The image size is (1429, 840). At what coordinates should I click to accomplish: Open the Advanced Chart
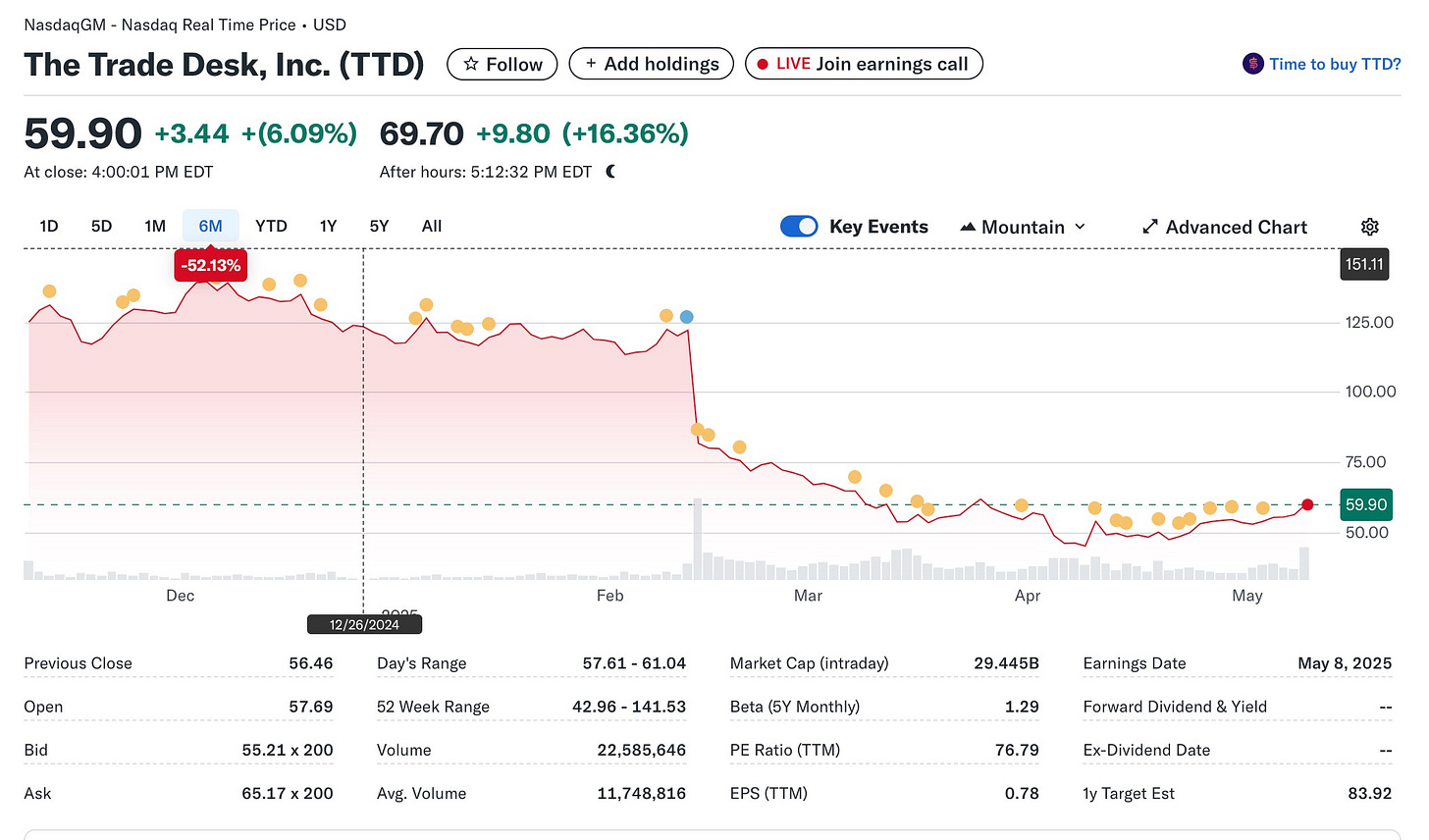click(x=1225, y=227)
